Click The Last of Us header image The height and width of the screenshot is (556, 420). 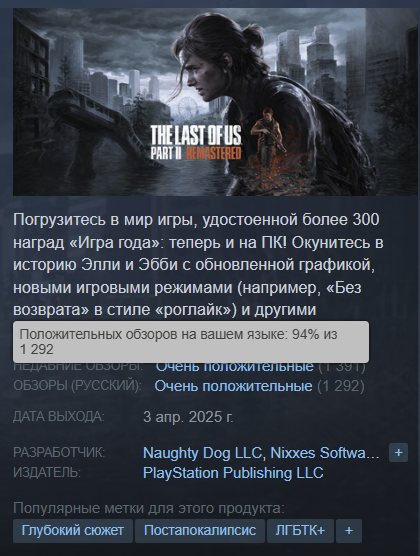215,102
